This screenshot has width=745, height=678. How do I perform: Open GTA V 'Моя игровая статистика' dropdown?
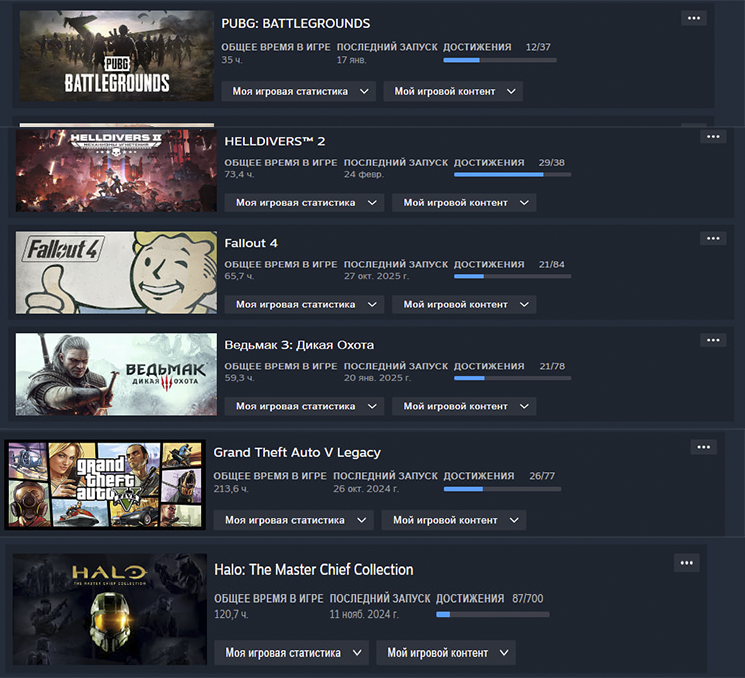pyautogui.click(x=293, y=521)
